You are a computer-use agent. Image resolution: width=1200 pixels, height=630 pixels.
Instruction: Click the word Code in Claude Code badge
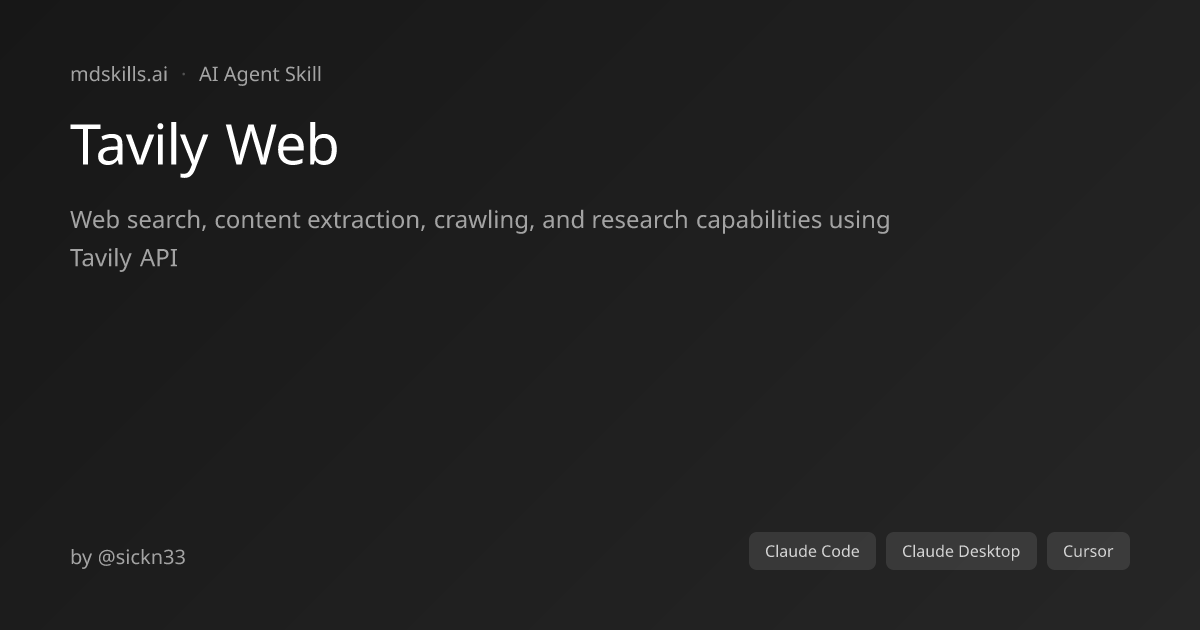(840, 551)
